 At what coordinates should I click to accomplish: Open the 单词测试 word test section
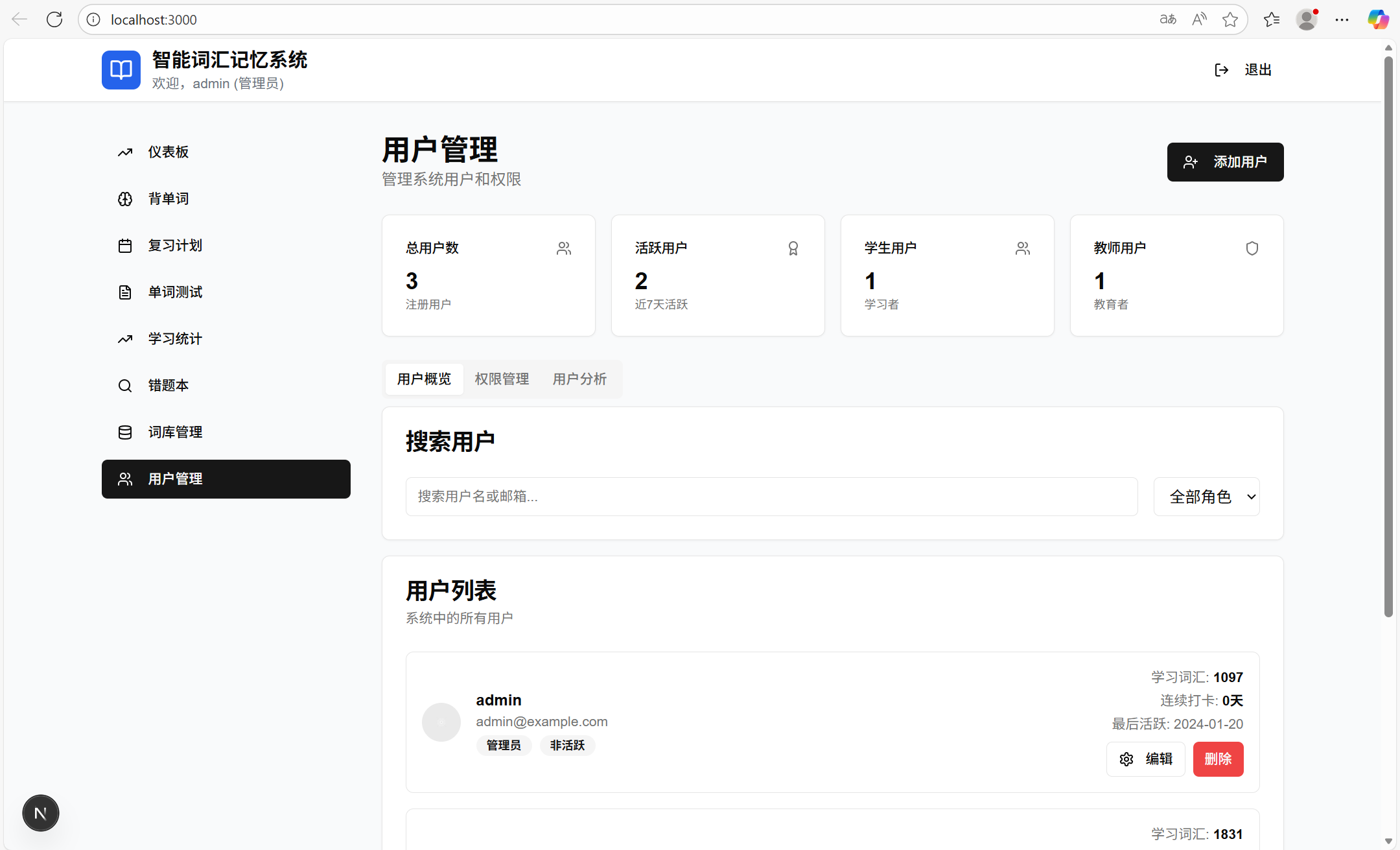[175, 292]
